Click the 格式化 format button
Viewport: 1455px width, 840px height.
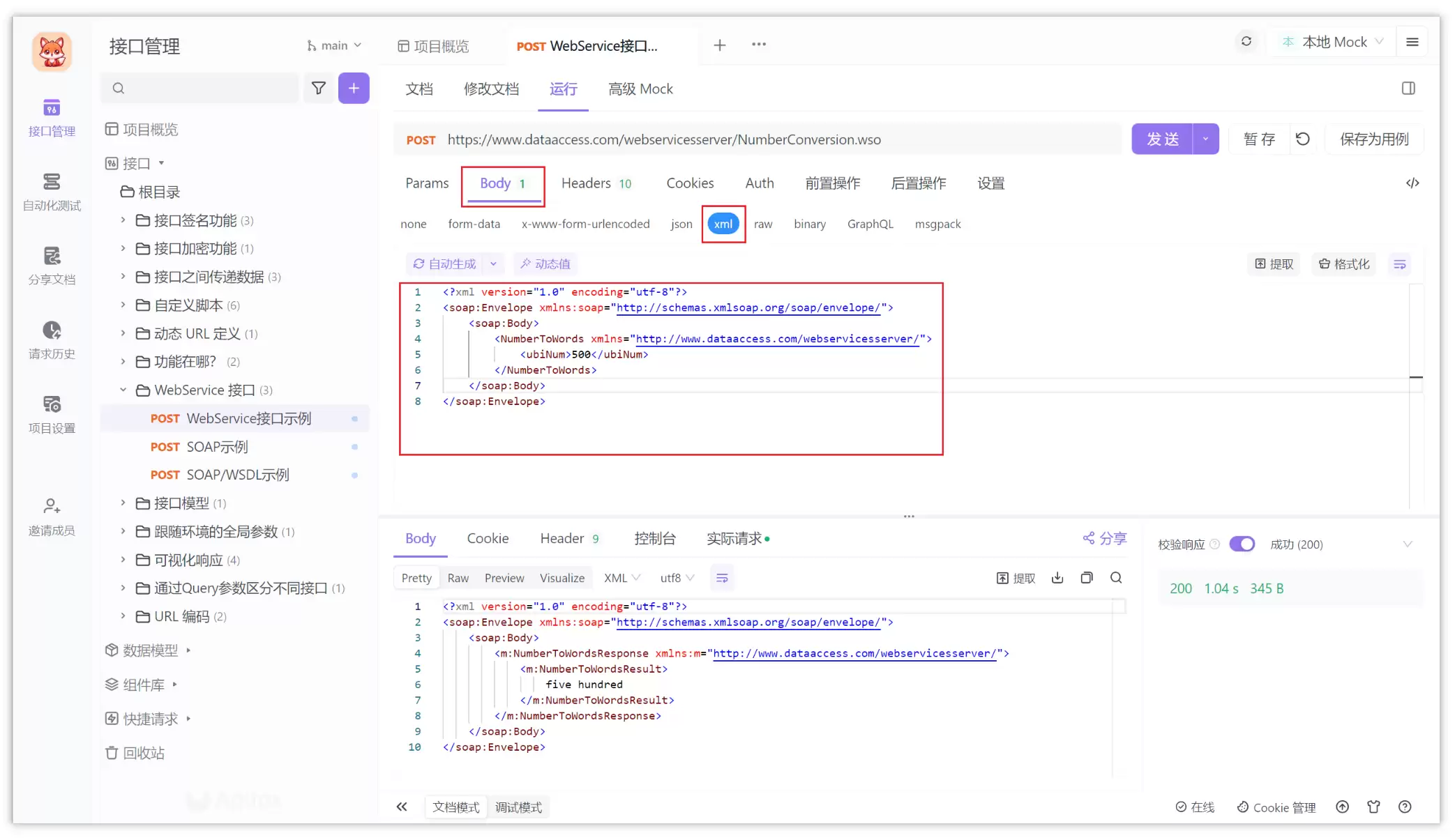point(1343,264)
